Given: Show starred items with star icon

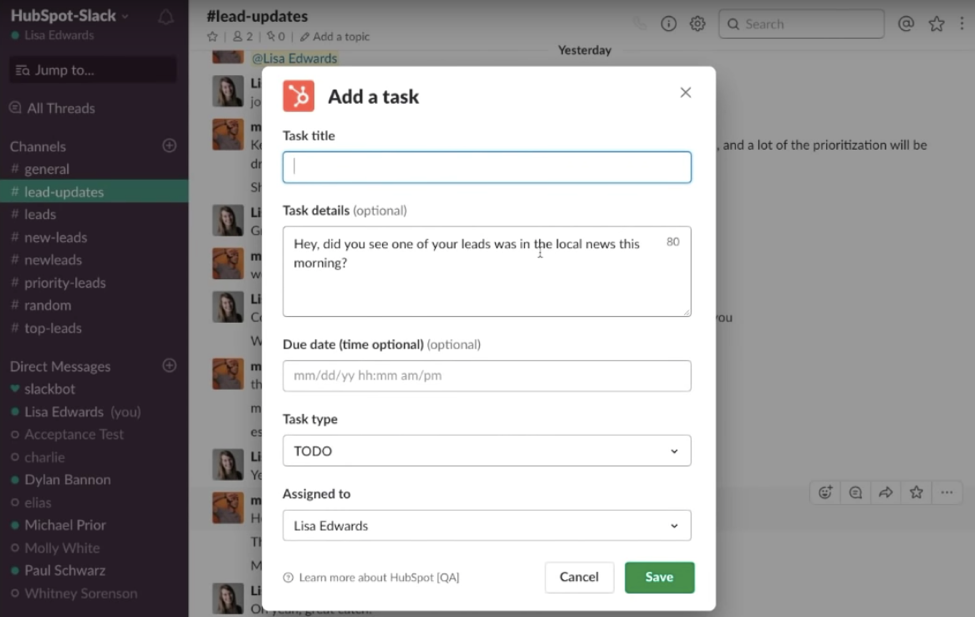Looking at the screenshot, I should point(936,24).
